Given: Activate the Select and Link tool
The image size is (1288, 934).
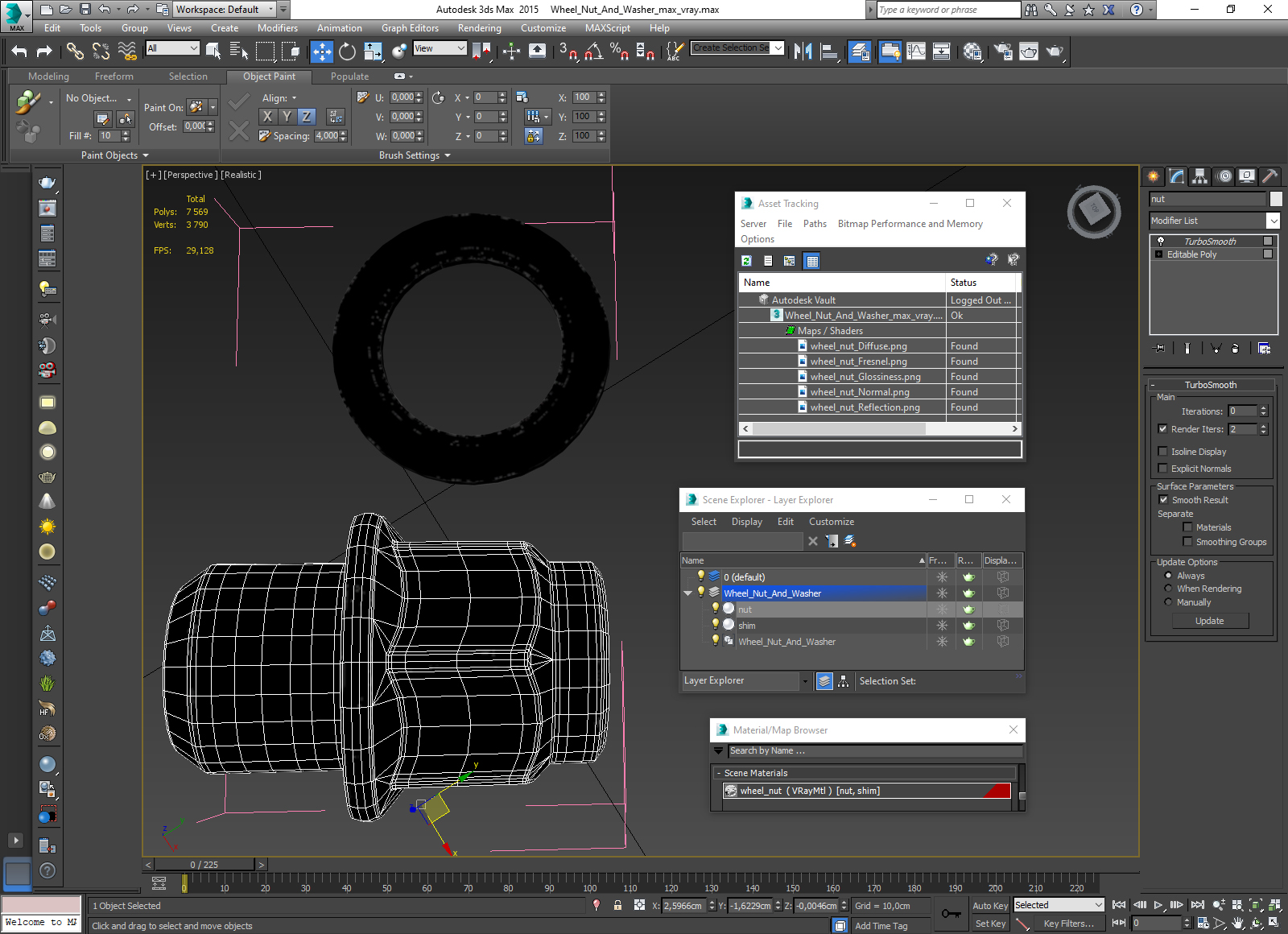Looking at the screenshot, I should pos(75,52).
